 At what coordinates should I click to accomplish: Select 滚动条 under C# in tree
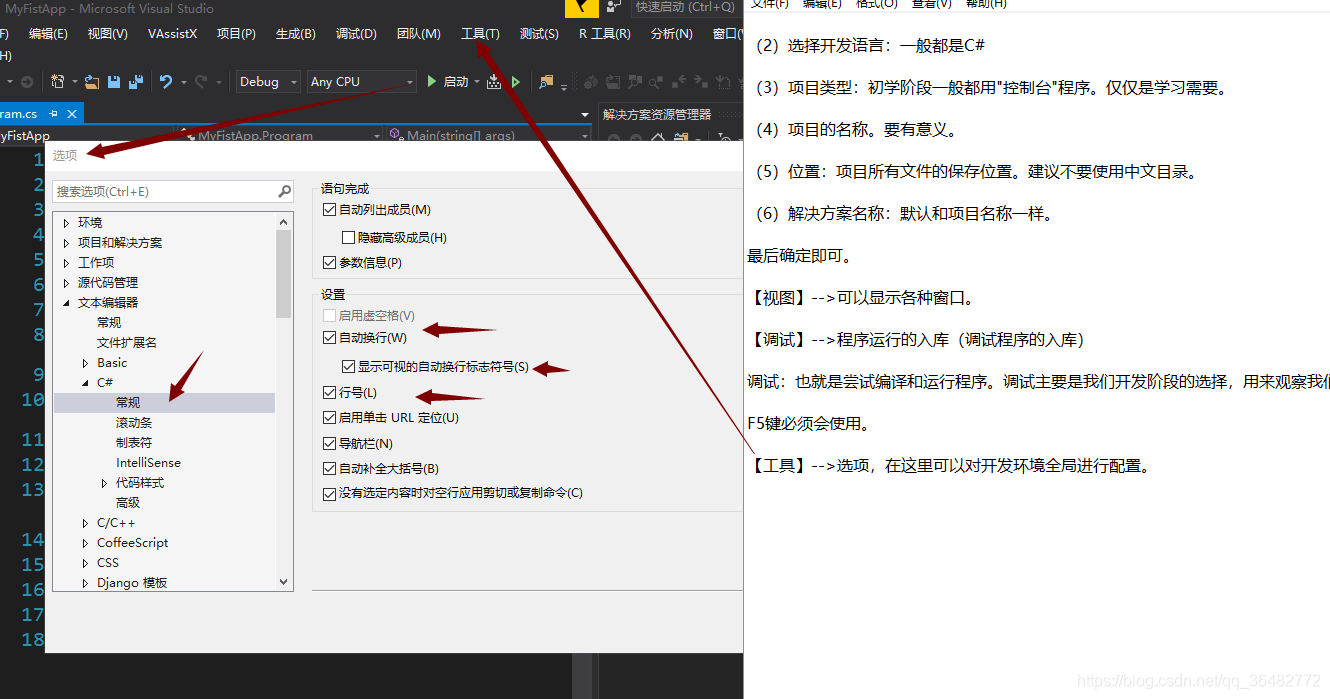click(x=134, y=423)
